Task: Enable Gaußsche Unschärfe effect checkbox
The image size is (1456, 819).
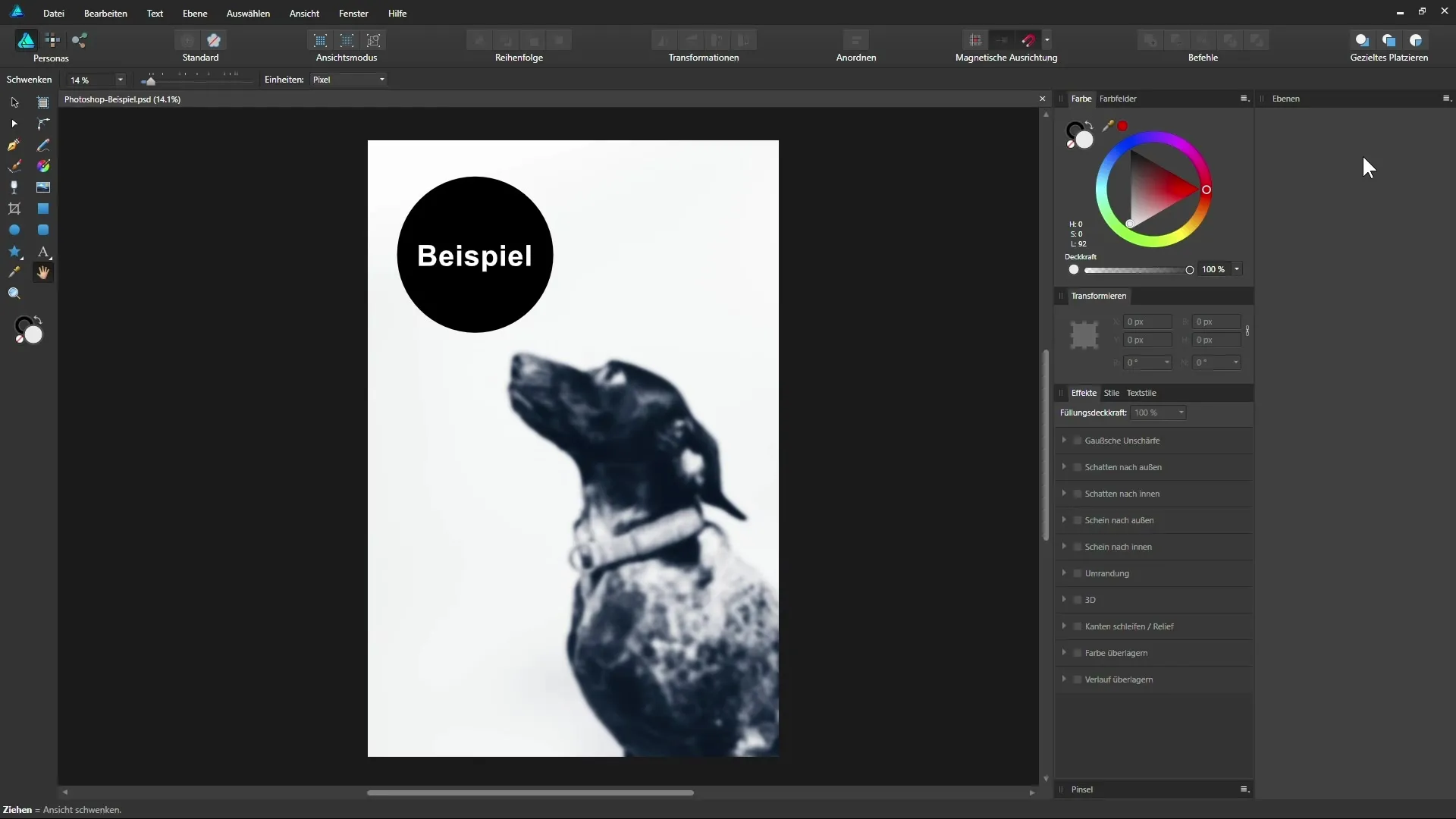Action: pyautogui.click(x=1078, y=441)
